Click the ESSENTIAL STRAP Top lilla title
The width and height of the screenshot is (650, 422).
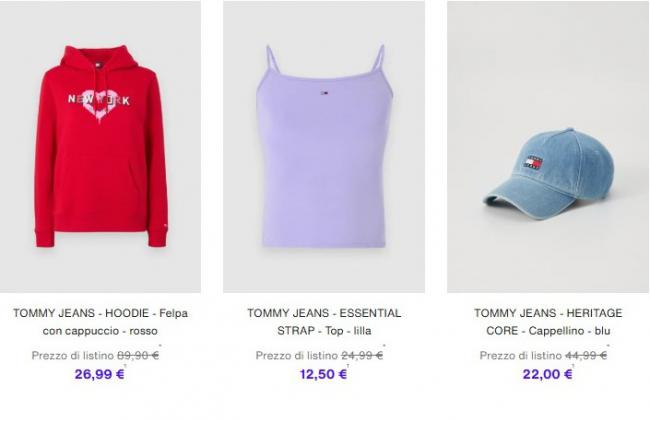(324, 322)
